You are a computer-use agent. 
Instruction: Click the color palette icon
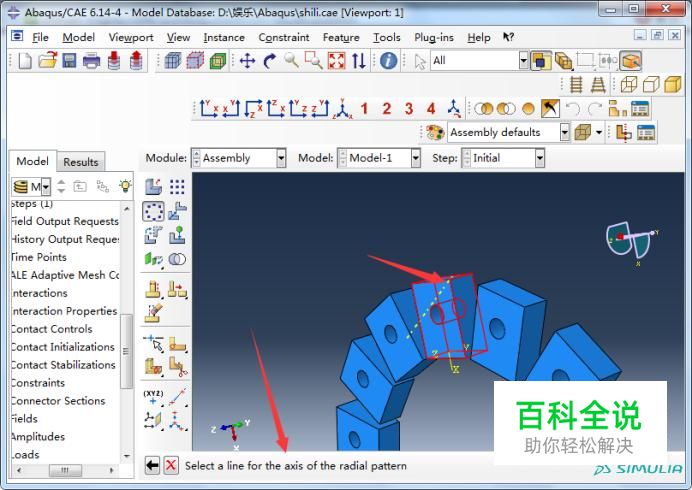(435, 132)
